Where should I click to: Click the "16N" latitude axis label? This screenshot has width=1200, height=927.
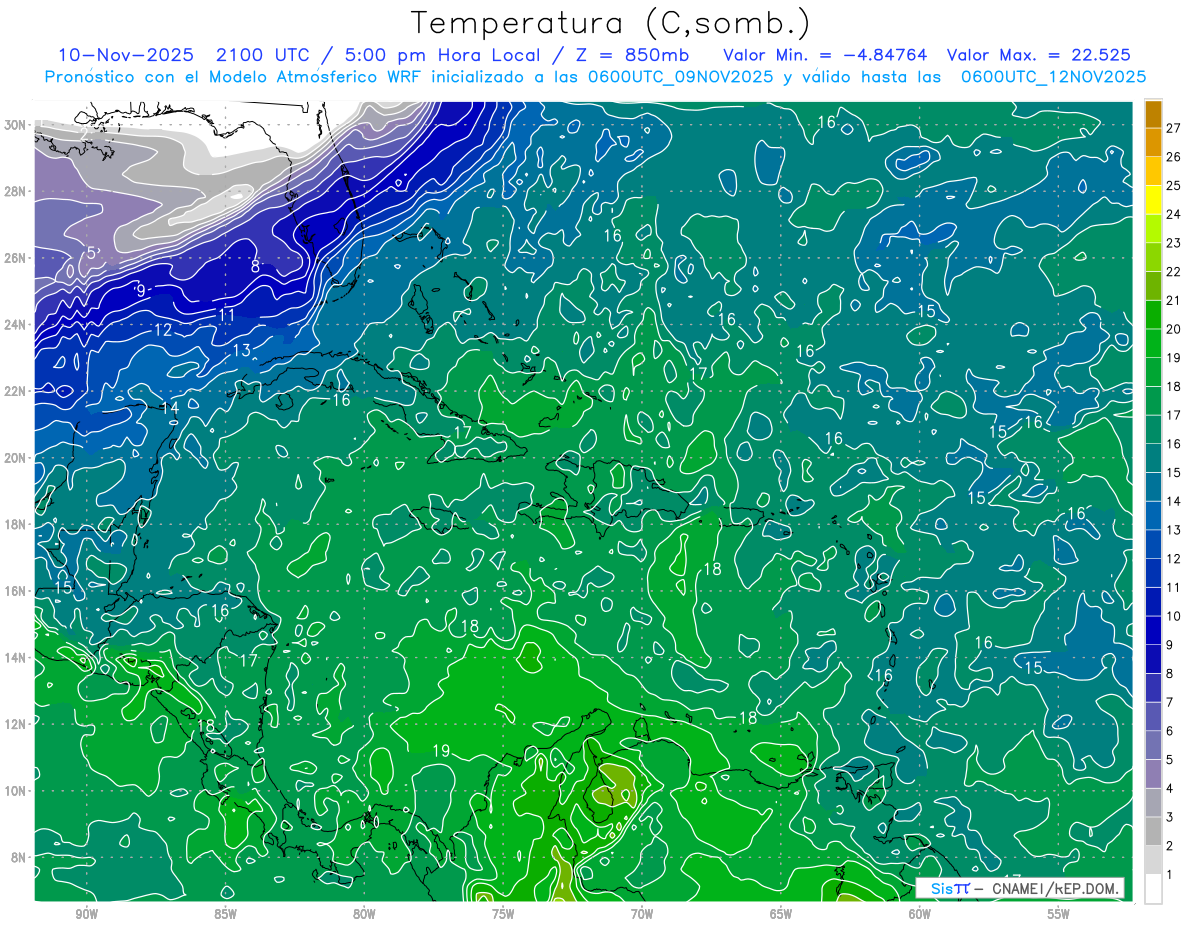click(15, 591)
